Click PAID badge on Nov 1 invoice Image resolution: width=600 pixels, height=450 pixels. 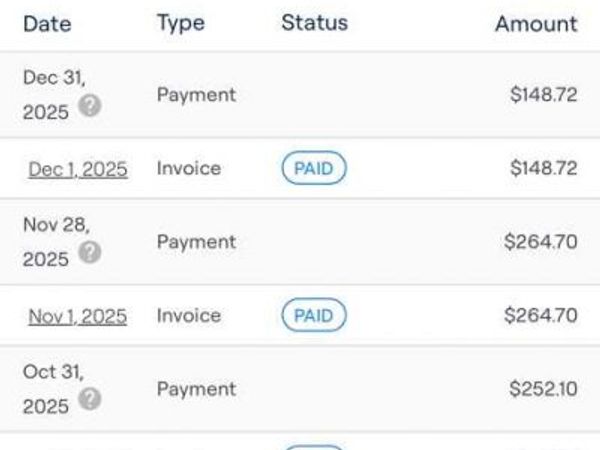[x=313, y=316]
